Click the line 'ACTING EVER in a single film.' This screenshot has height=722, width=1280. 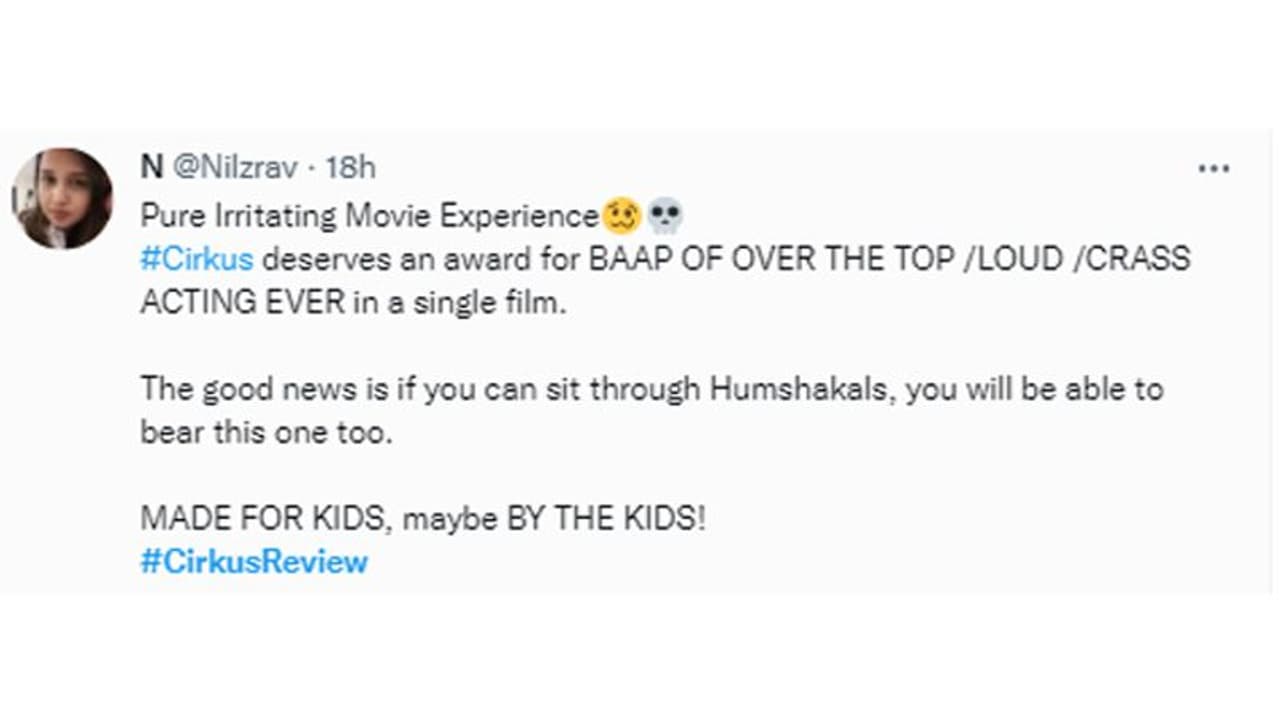[353, 301]
